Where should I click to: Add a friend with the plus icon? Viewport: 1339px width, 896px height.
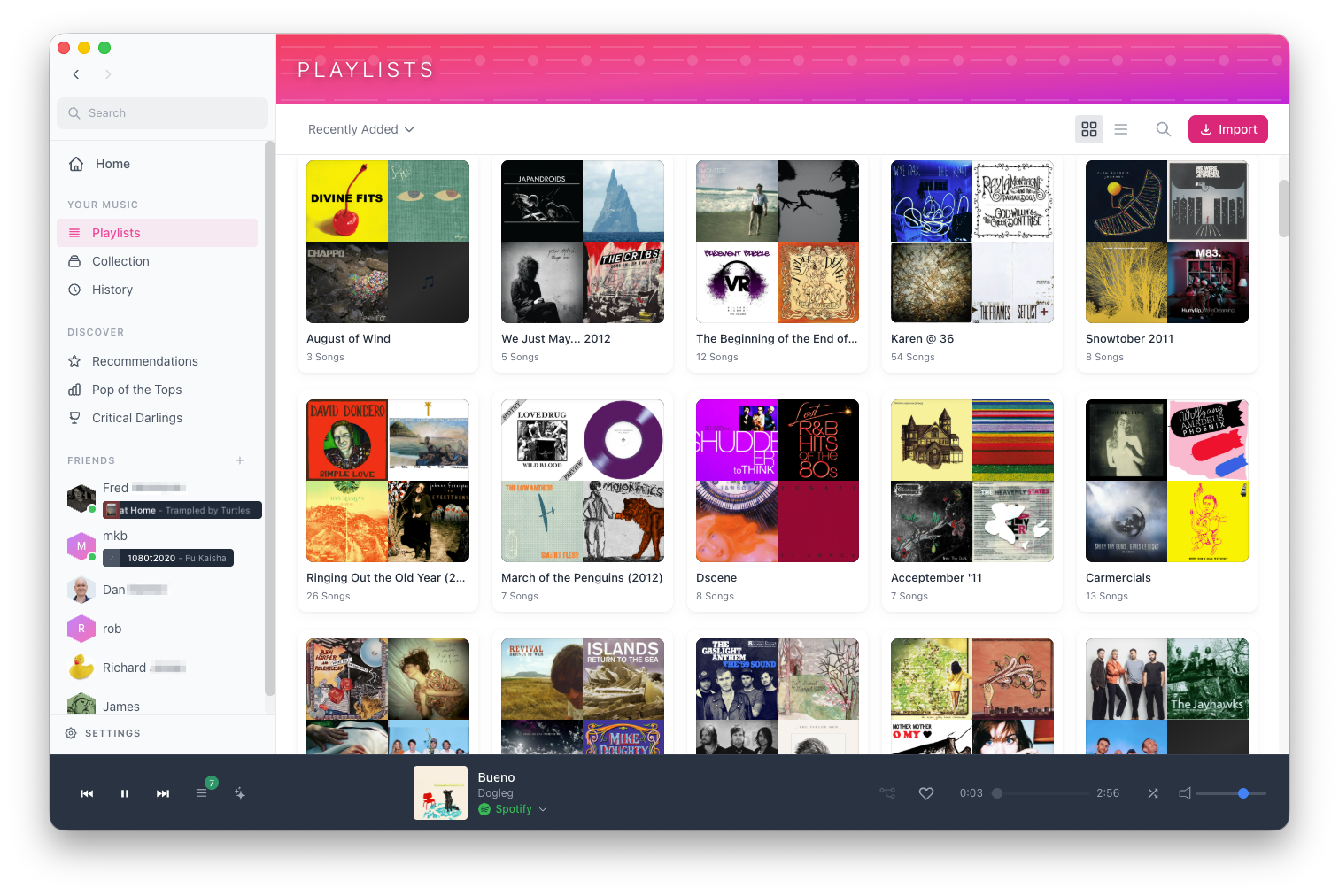(239, 460)
